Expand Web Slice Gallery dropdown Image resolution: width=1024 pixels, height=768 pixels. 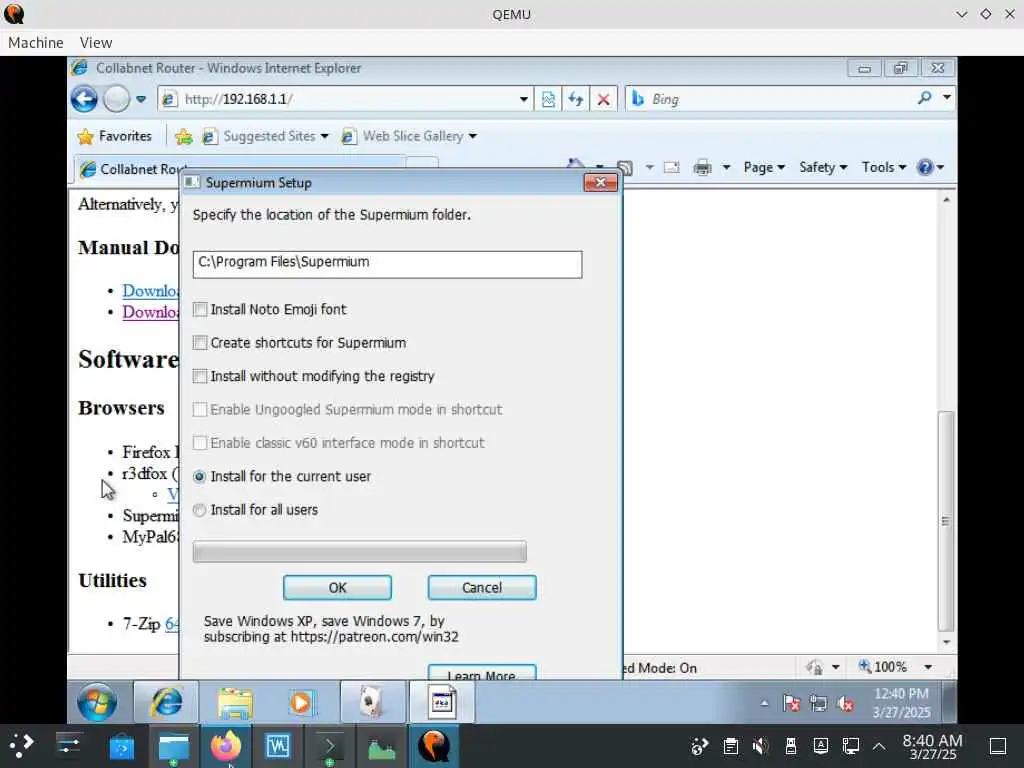point(473,136)
